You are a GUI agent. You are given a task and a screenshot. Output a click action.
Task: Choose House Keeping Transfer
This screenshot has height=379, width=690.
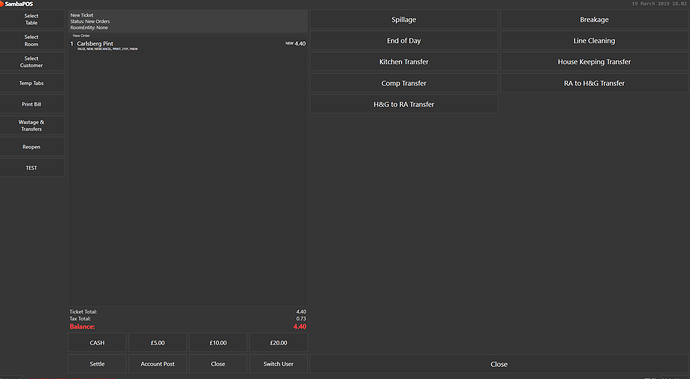point(594,62)
